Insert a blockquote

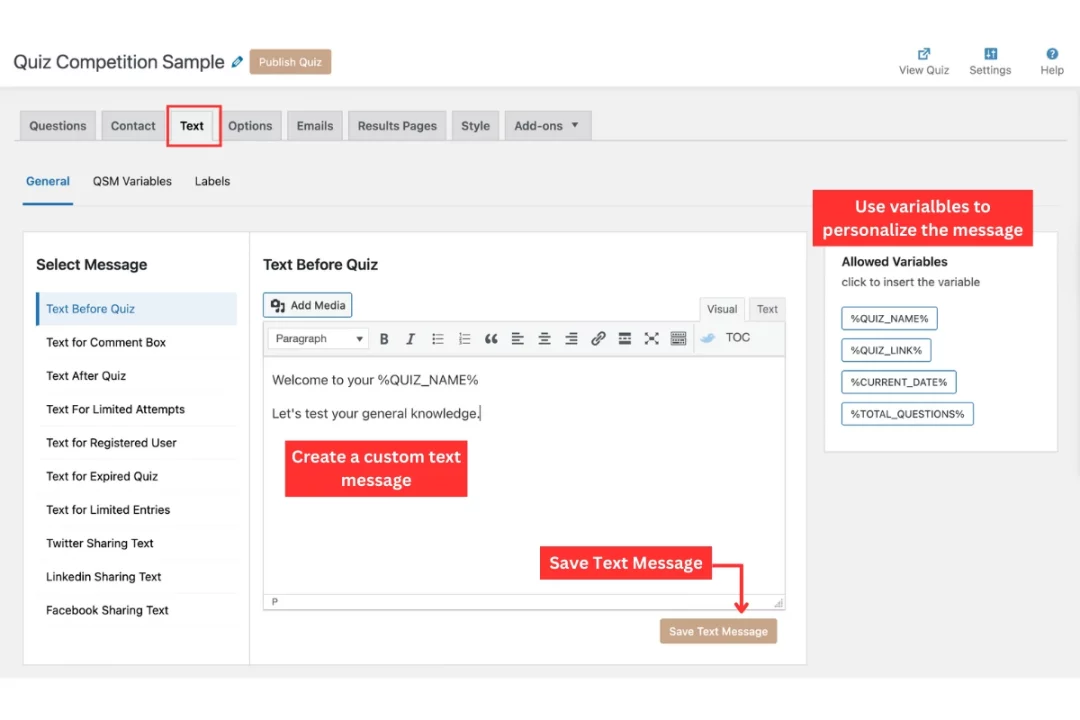491,337
